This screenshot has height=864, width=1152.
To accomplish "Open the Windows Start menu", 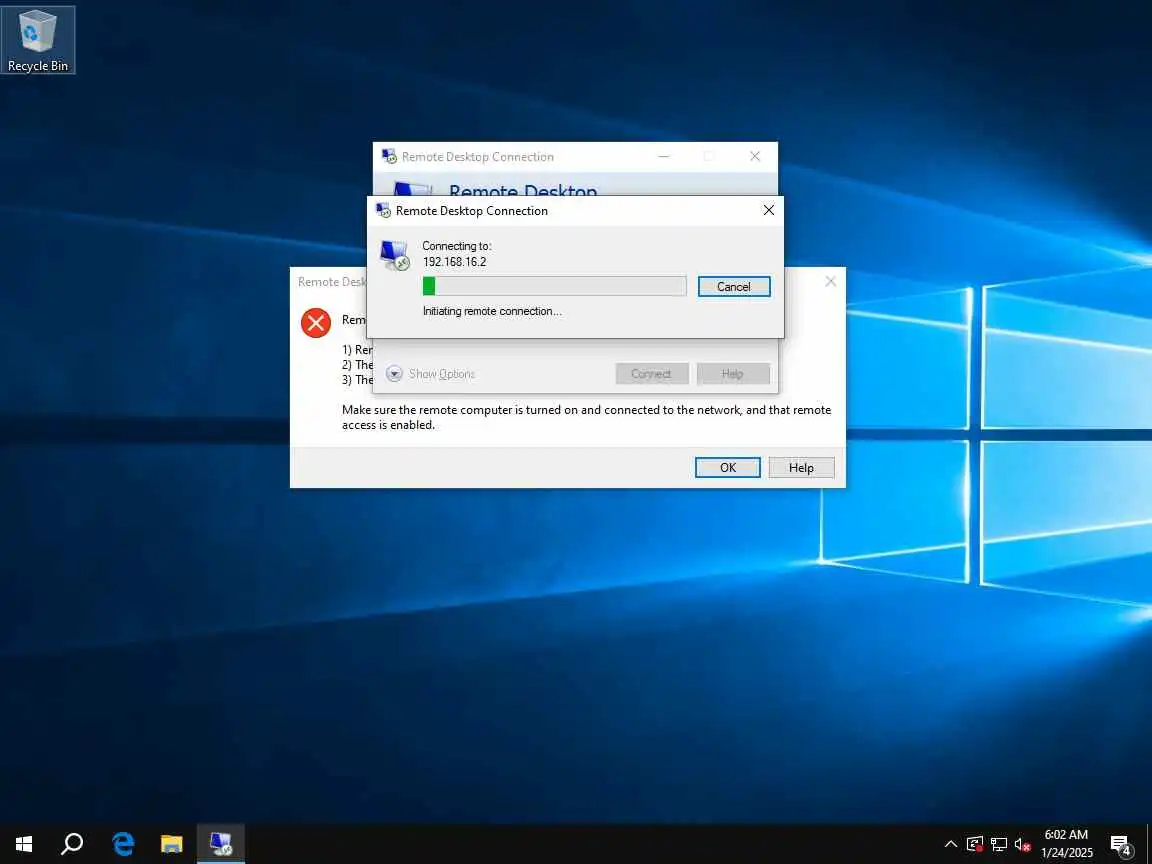I will tap(24, 844).
